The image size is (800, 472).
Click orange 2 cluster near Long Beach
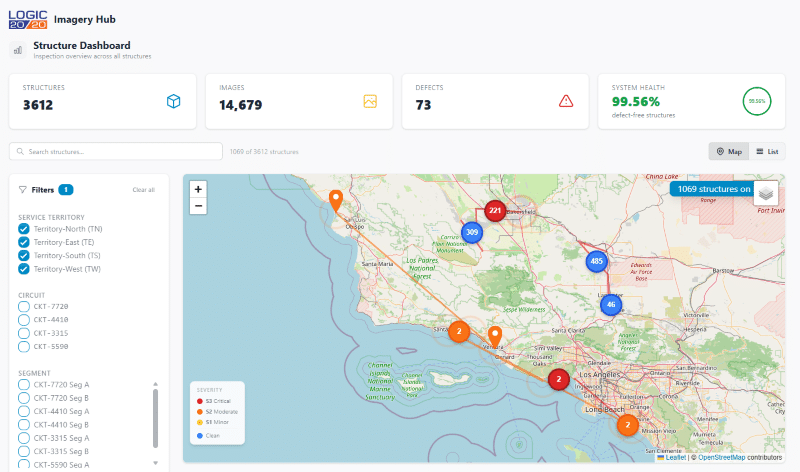point(628,425)
